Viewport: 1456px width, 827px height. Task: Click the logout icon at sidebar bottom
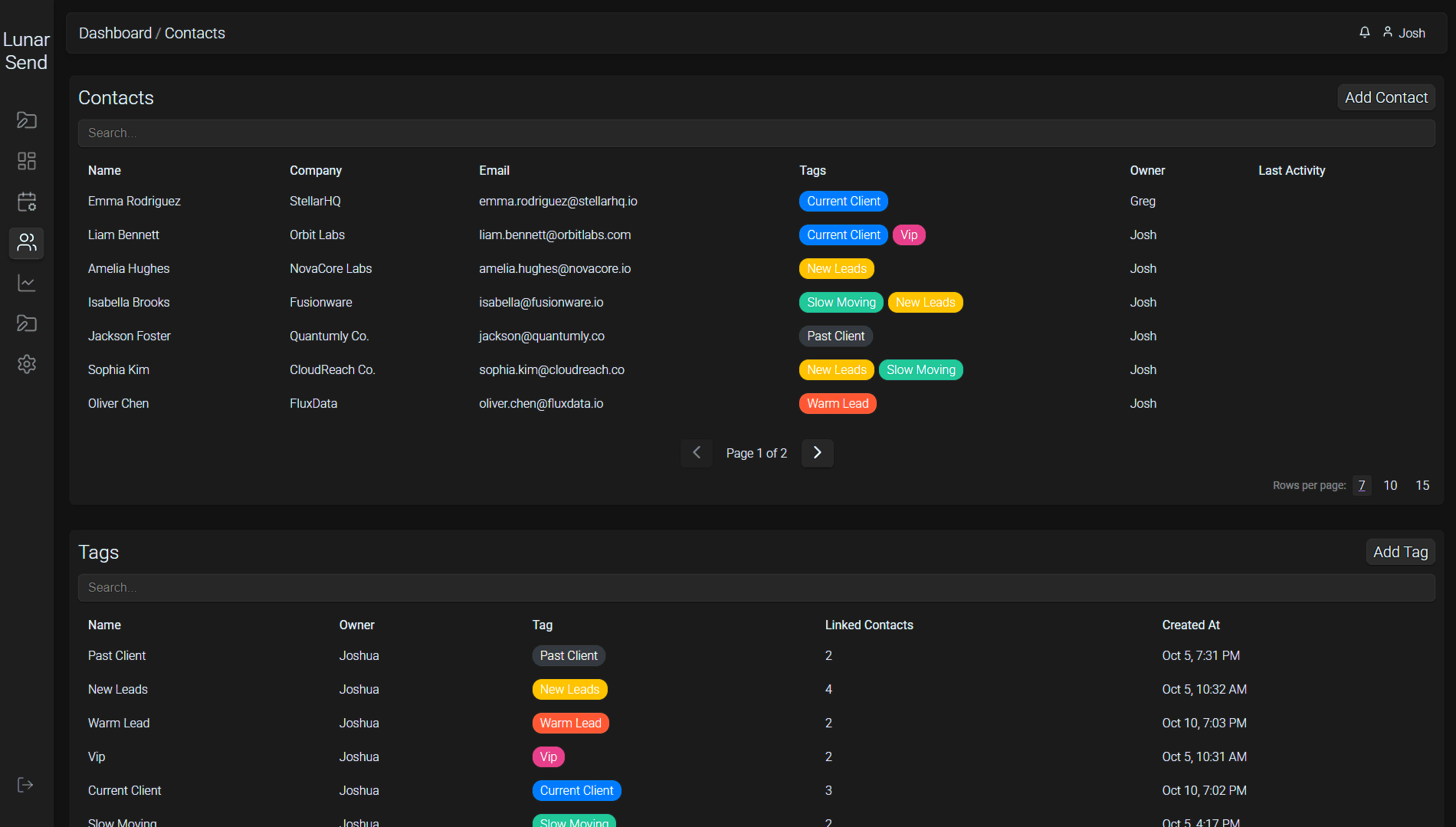[x=26, y=784]
